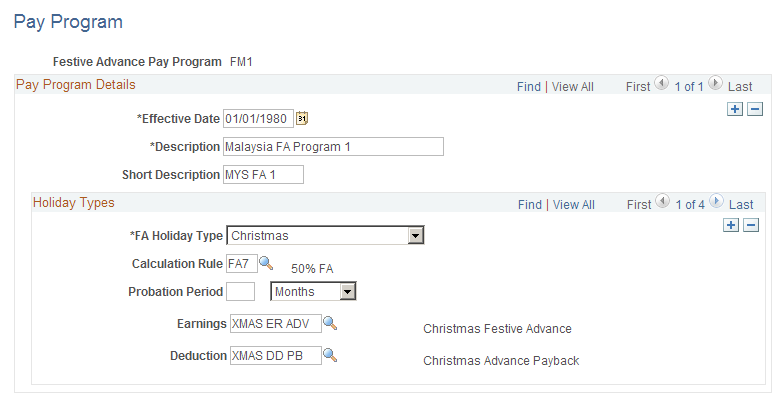Click Find in Holiday Types header
780x398 pixels.
pyautogui.click(x=530, y=204)
